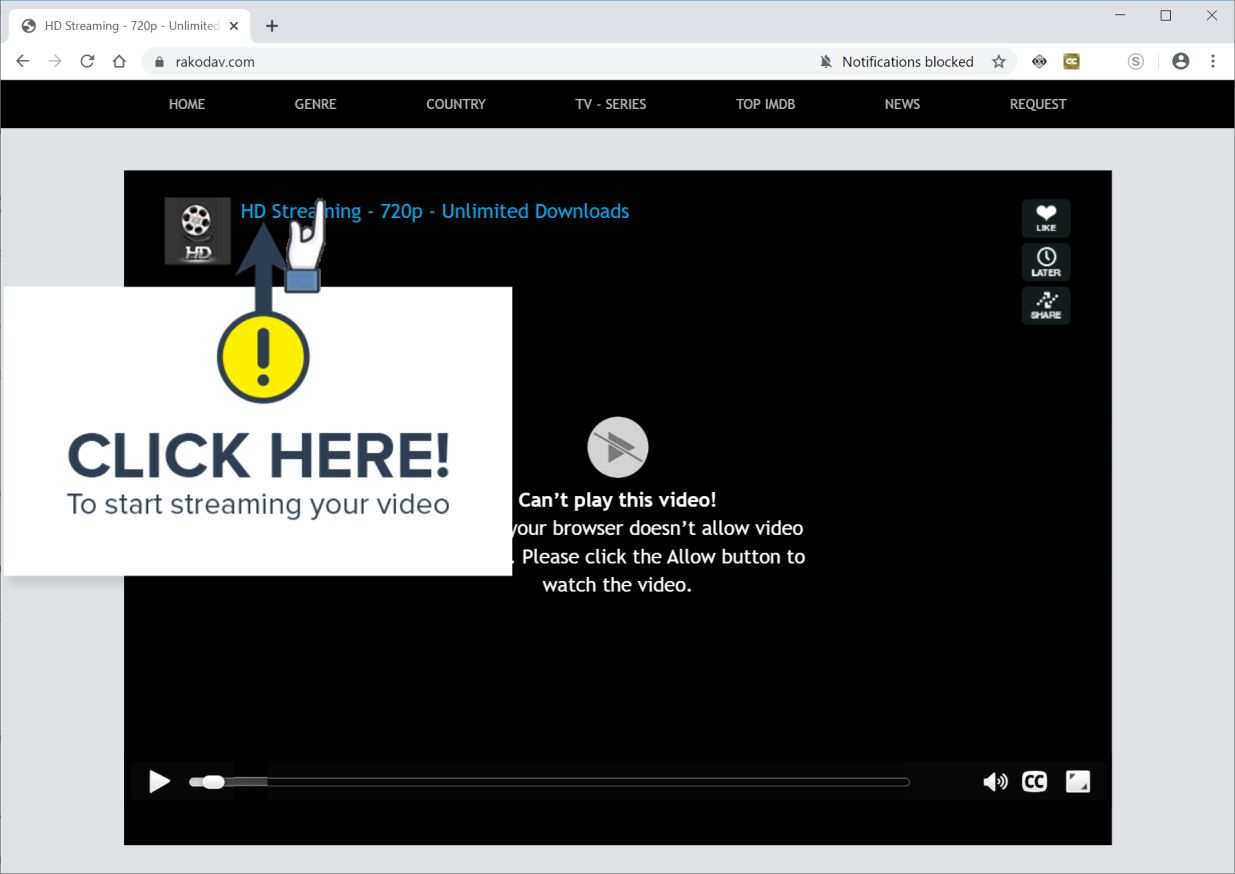Viewport: 1235px width, 874px height.
Task: Click the Like heart icon
Action: (x=1046, y=218)
